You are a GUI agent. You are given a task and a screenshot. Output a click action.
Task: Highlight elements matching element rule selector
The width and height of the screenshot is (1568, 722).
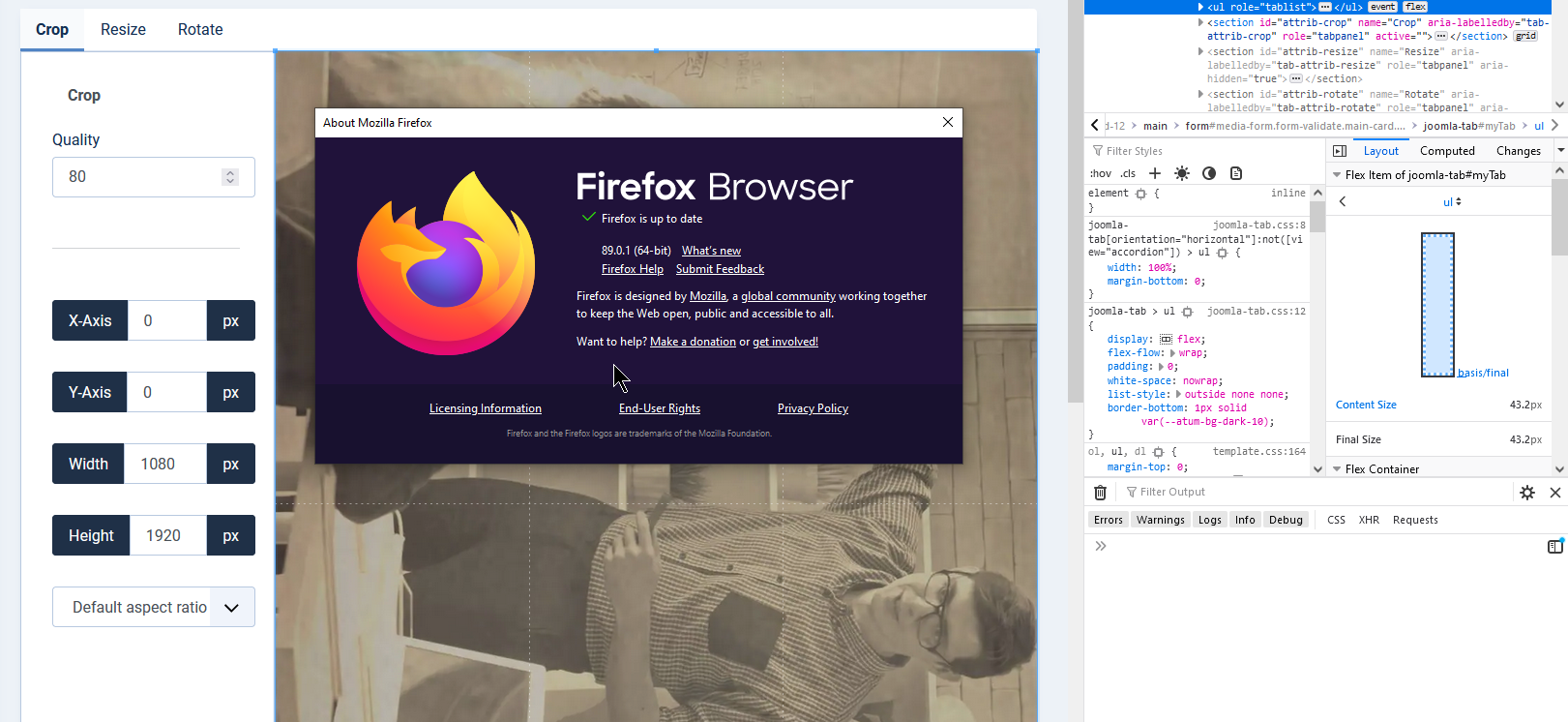click(x=1140, y=194)
